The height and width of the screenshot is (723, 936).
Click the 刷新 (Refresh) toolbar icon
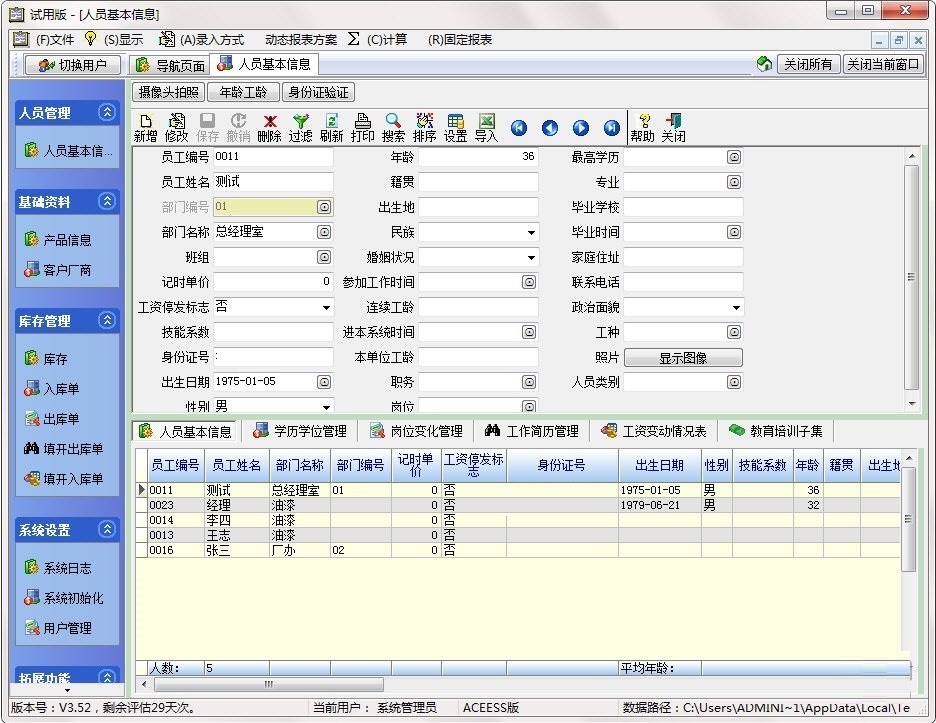(x=332, y=127)
